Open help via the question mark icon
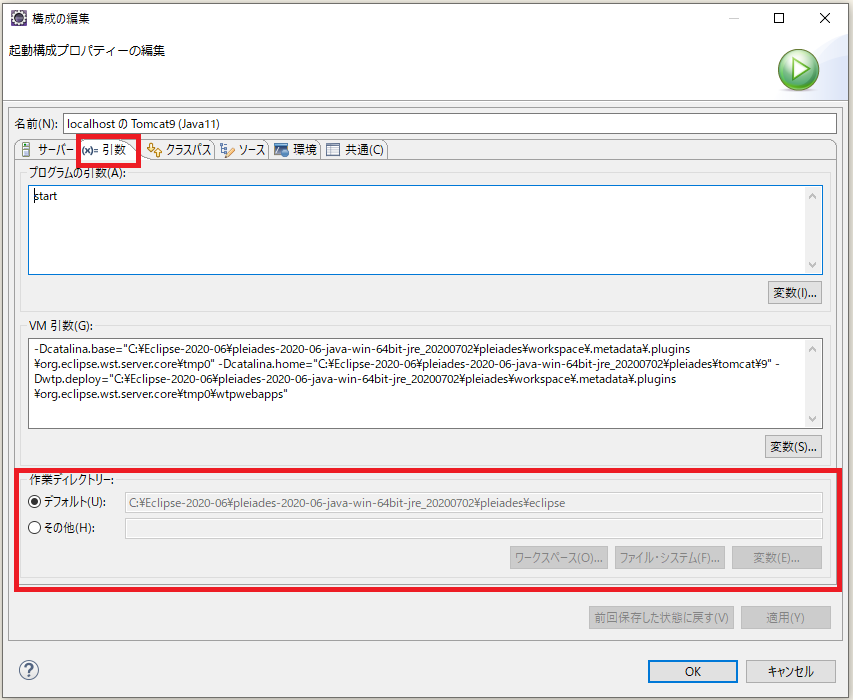Viewport: 853px width, 700px height. click(29, 670)
